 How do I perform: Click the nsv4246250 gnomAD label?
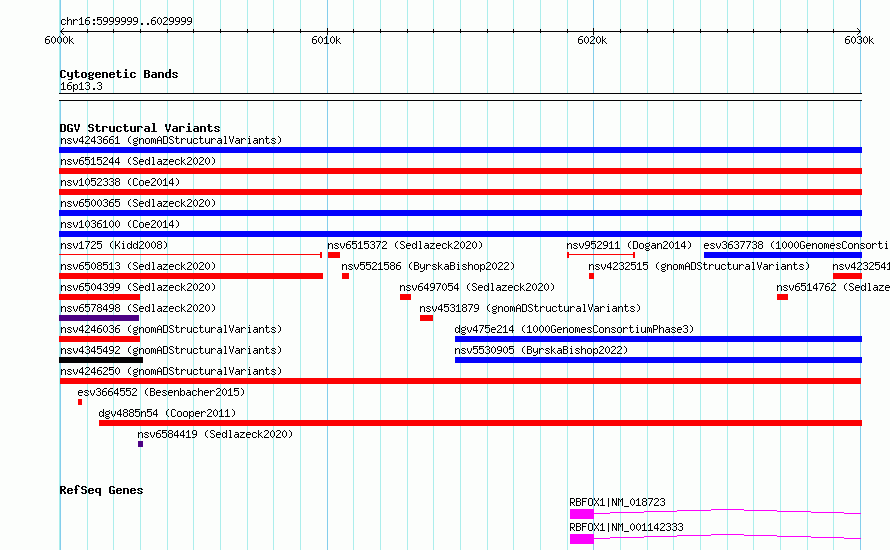pos(171,371)
